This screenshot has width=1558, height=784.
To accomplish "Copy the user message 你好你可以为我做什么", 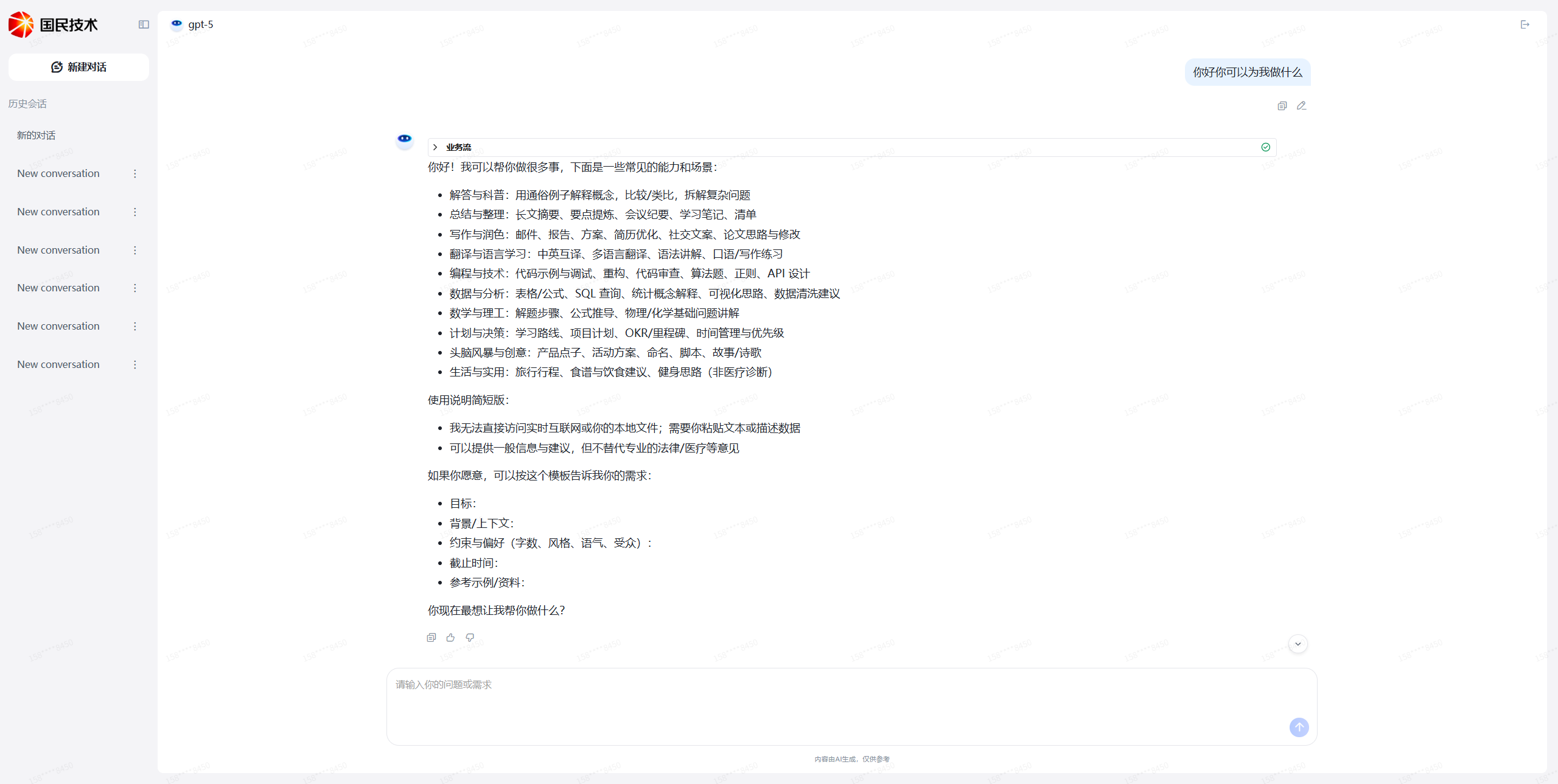I will pos(1282,105).
